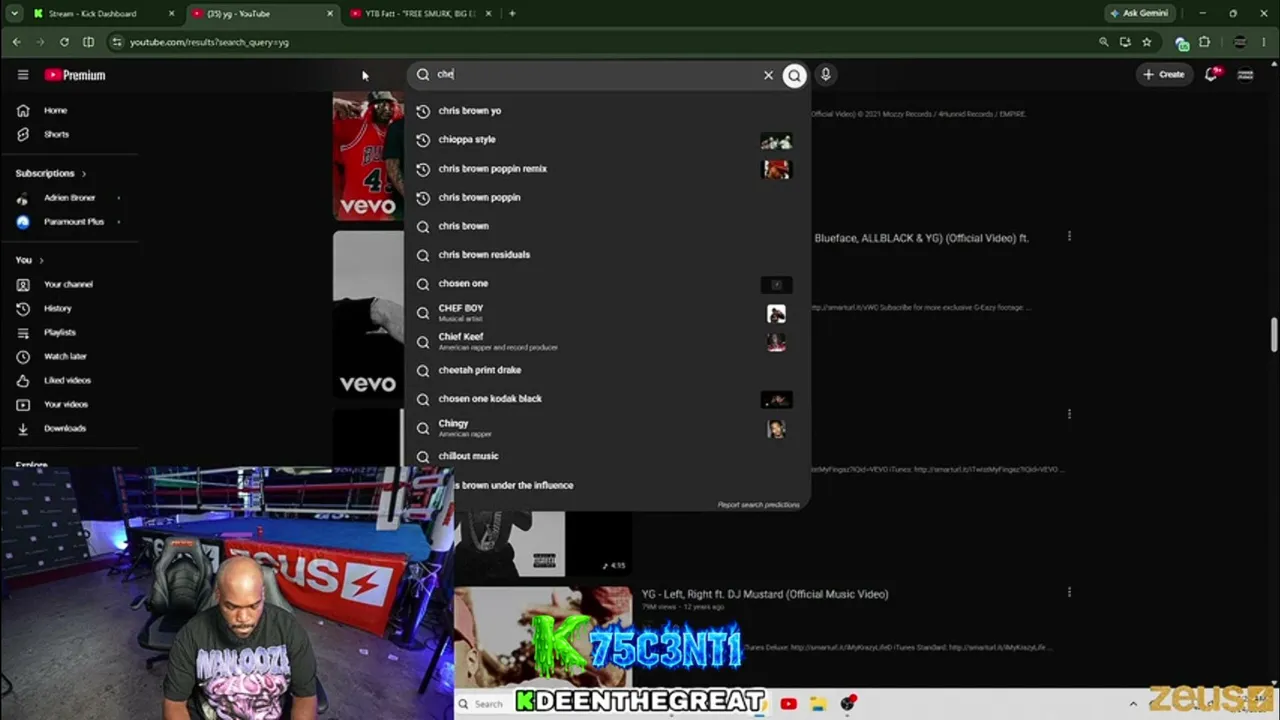Open the account avatar menu

coord(1245,74)
